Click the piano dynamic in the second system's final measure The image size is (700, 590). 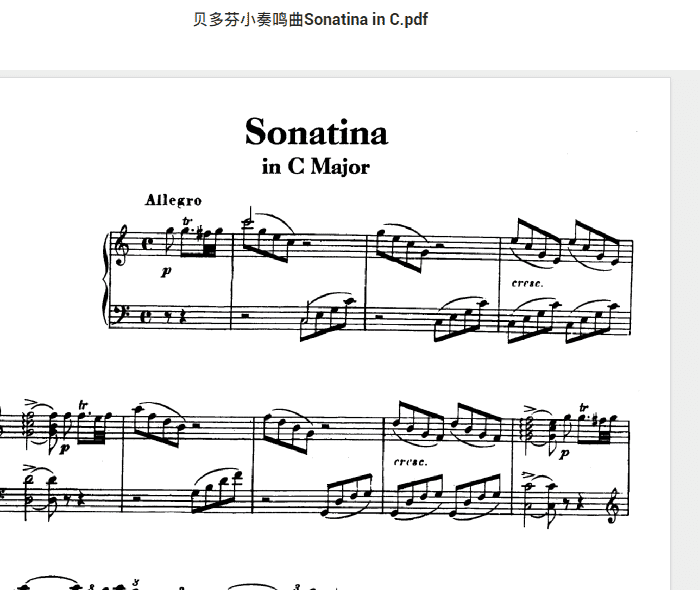(x=564, y=453)
